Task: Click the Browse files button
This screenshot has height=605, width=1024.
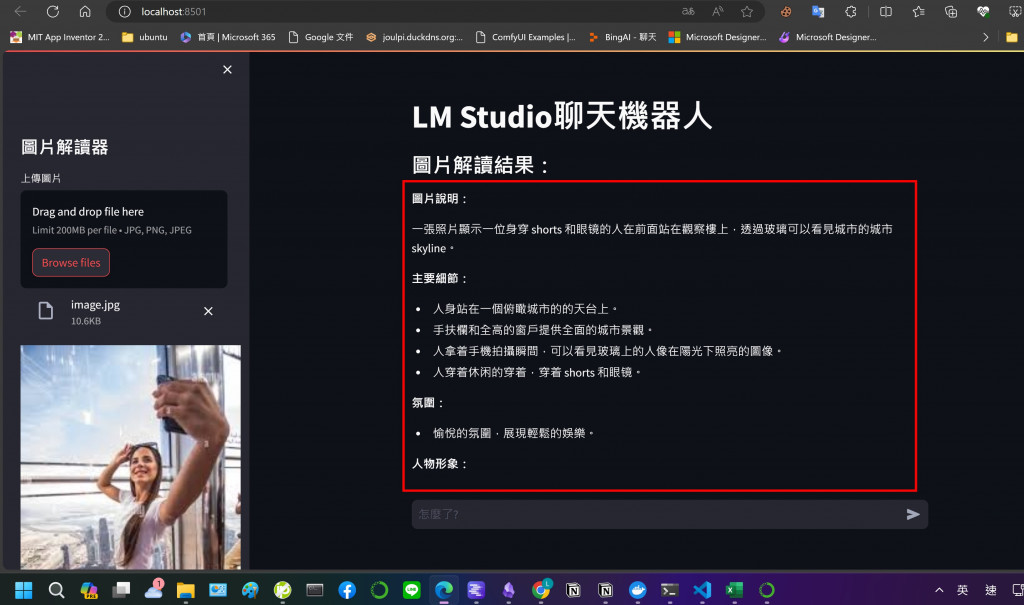Action: point(71,263)
